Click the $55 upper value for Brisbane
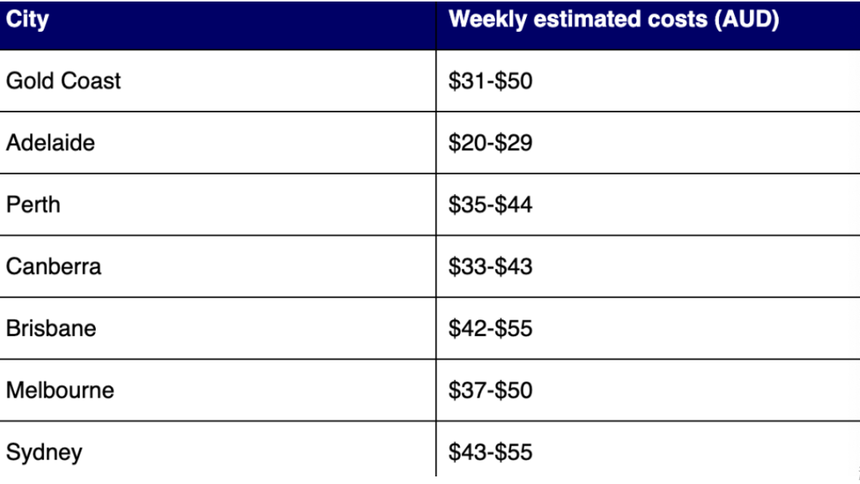 pos(515,328)
